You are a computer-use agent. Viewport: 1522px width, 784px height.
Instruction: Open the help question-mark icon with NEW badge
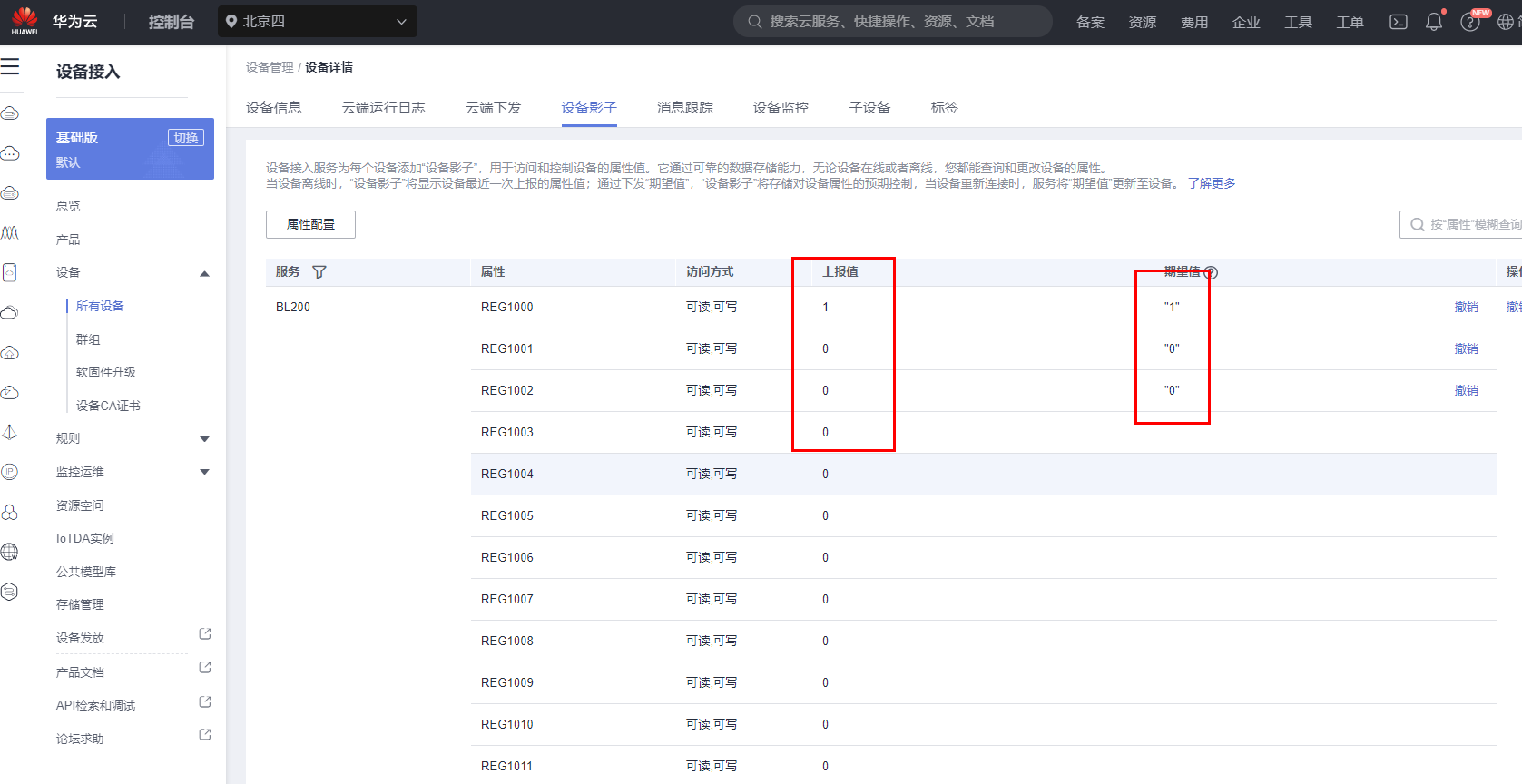(x=1470, y=22)
